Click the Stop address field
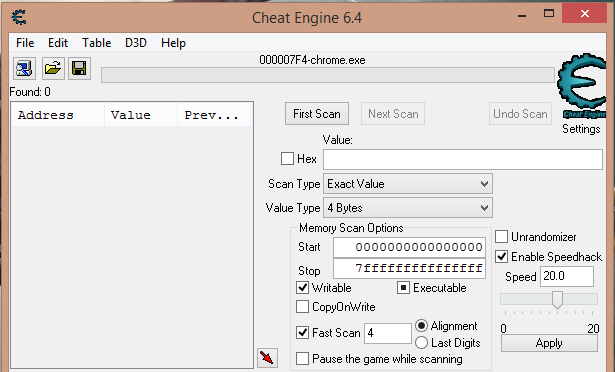The image size is (615, 372). coord(409,268)
